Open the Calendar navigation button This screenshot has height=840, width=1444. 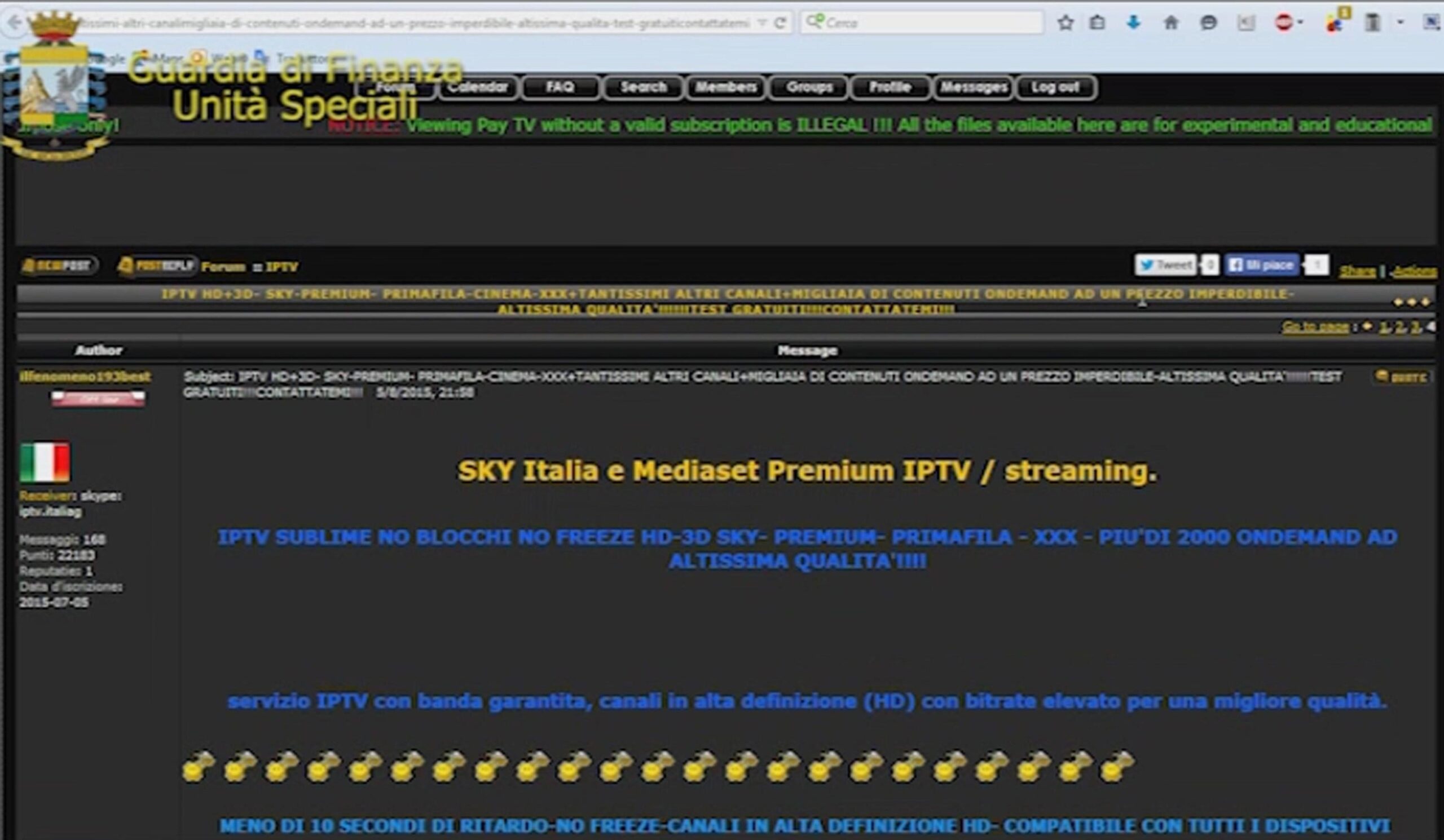point(478,87)
